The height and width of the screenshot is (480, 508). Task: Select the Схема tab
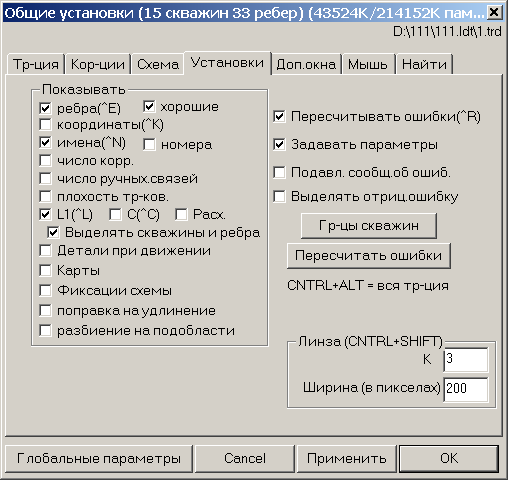pyautogui.click(x=157, y=64)
